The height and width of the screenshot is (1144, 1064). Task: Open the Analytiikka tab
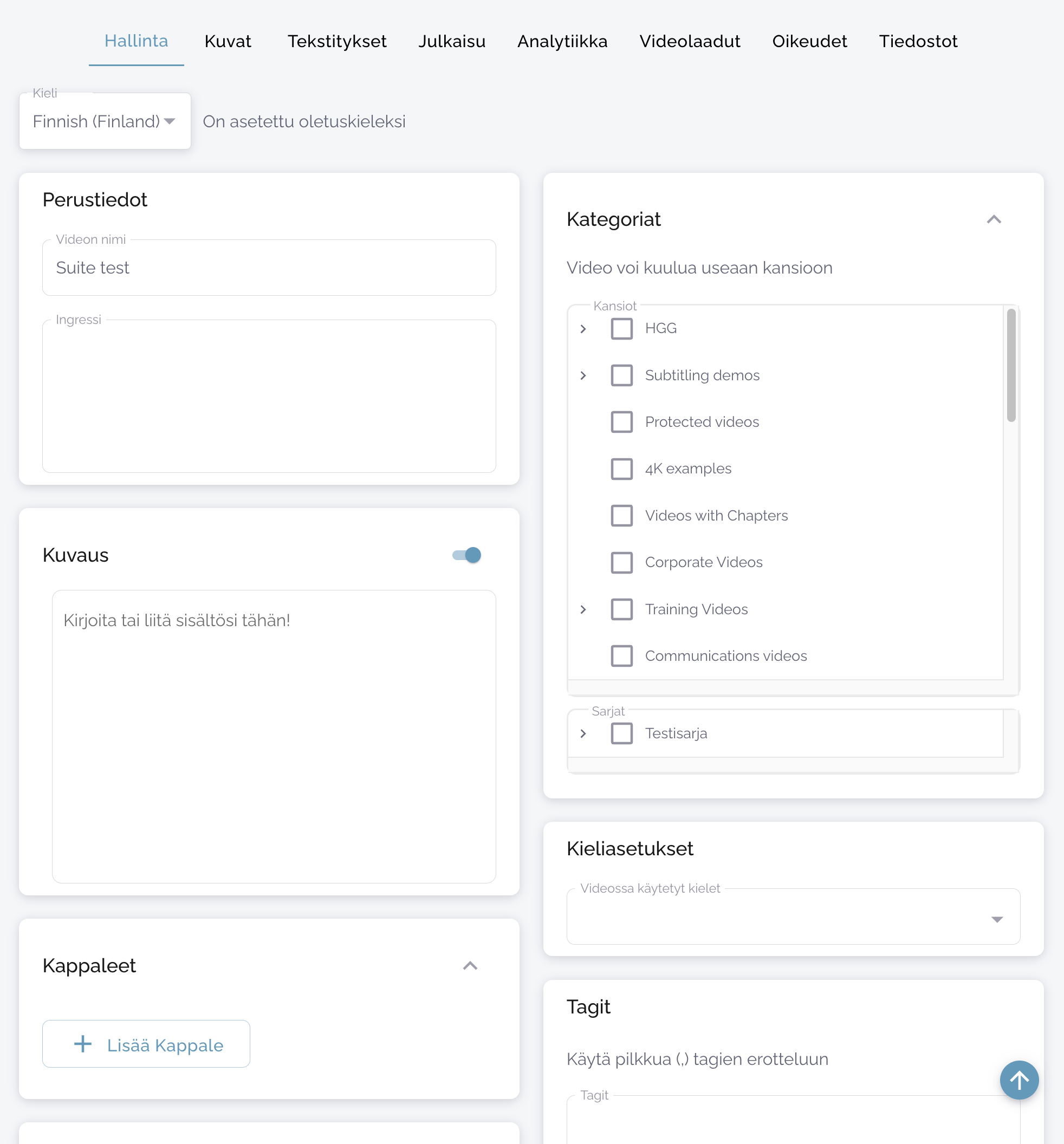coord(562,41)
